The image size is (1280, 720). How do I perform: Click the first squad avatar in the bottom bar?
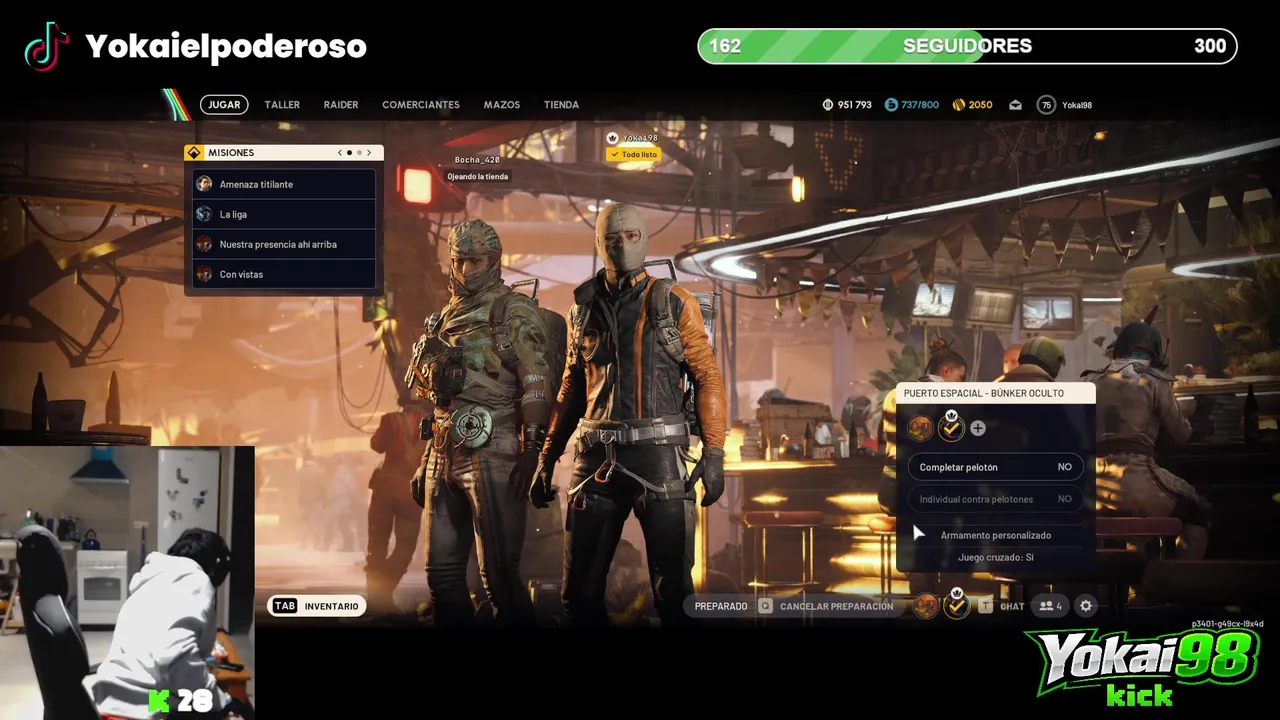pyautogui.click(x=926, y=605)
